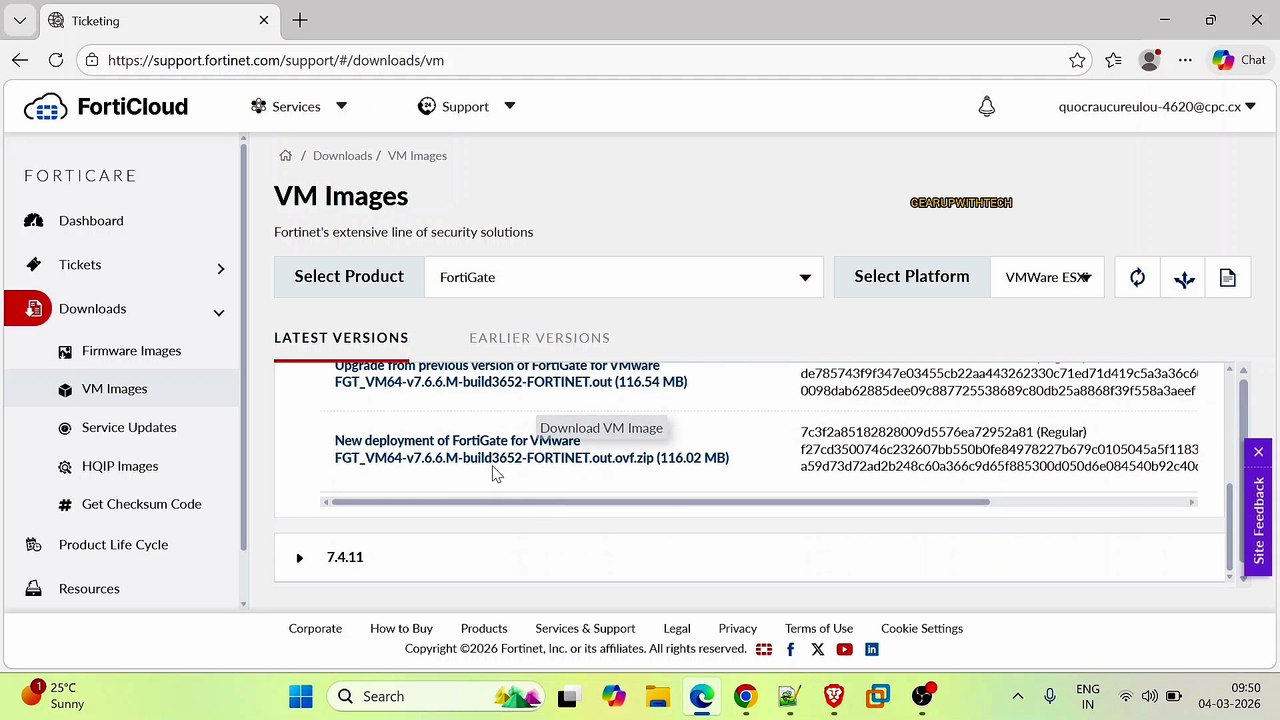
Task: Expand the Tickets sidebar submenu
Action: 221,268
